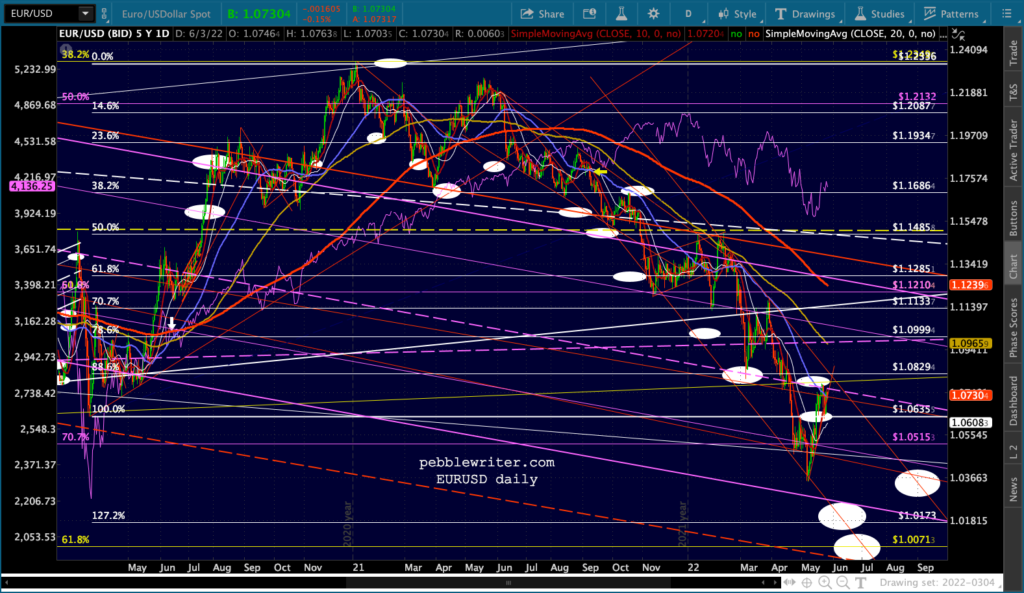Viewport: 1024px width, 593px height.
Task: Click the yellow arrow marker on chart
Action: [601, 172]
